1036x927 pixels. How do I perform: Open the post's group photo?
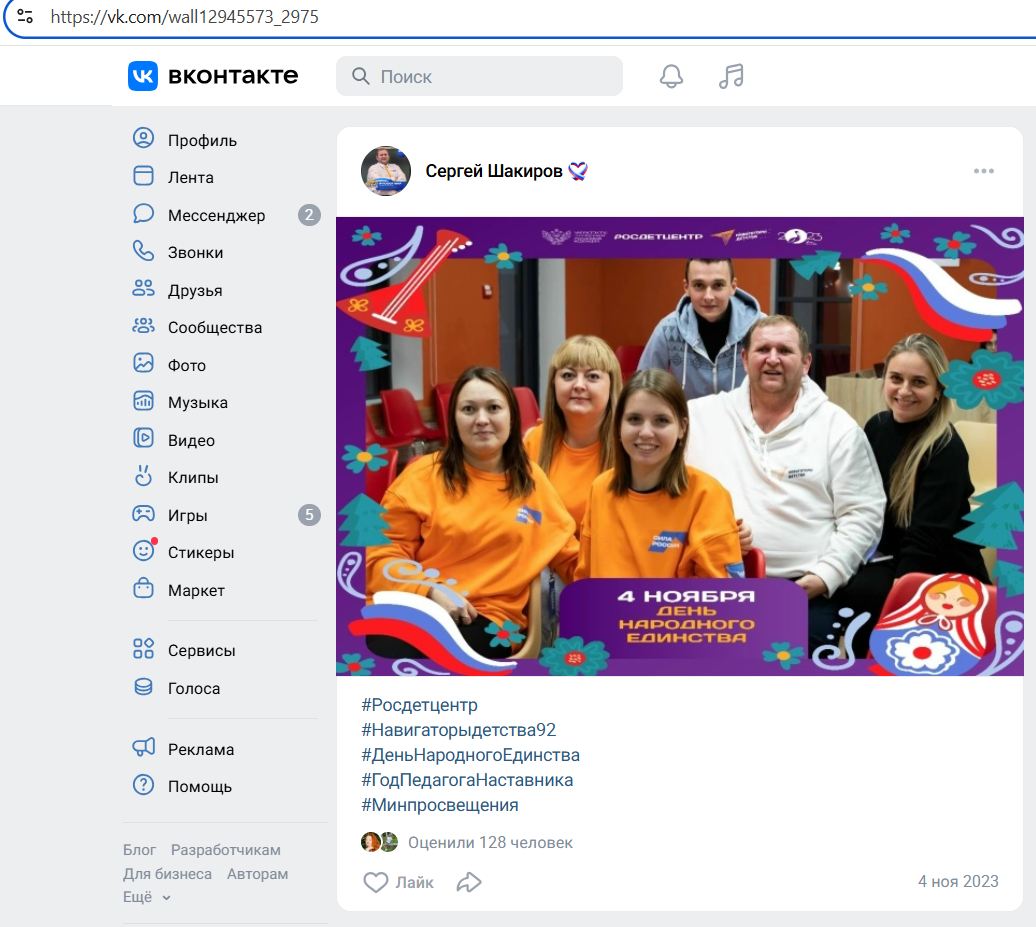[680, 446]
